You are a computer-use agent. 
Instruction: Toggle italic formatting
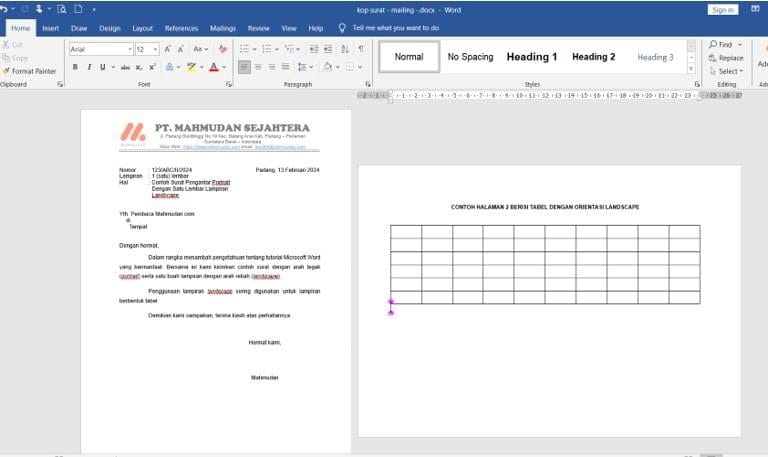tap(89, 67)
